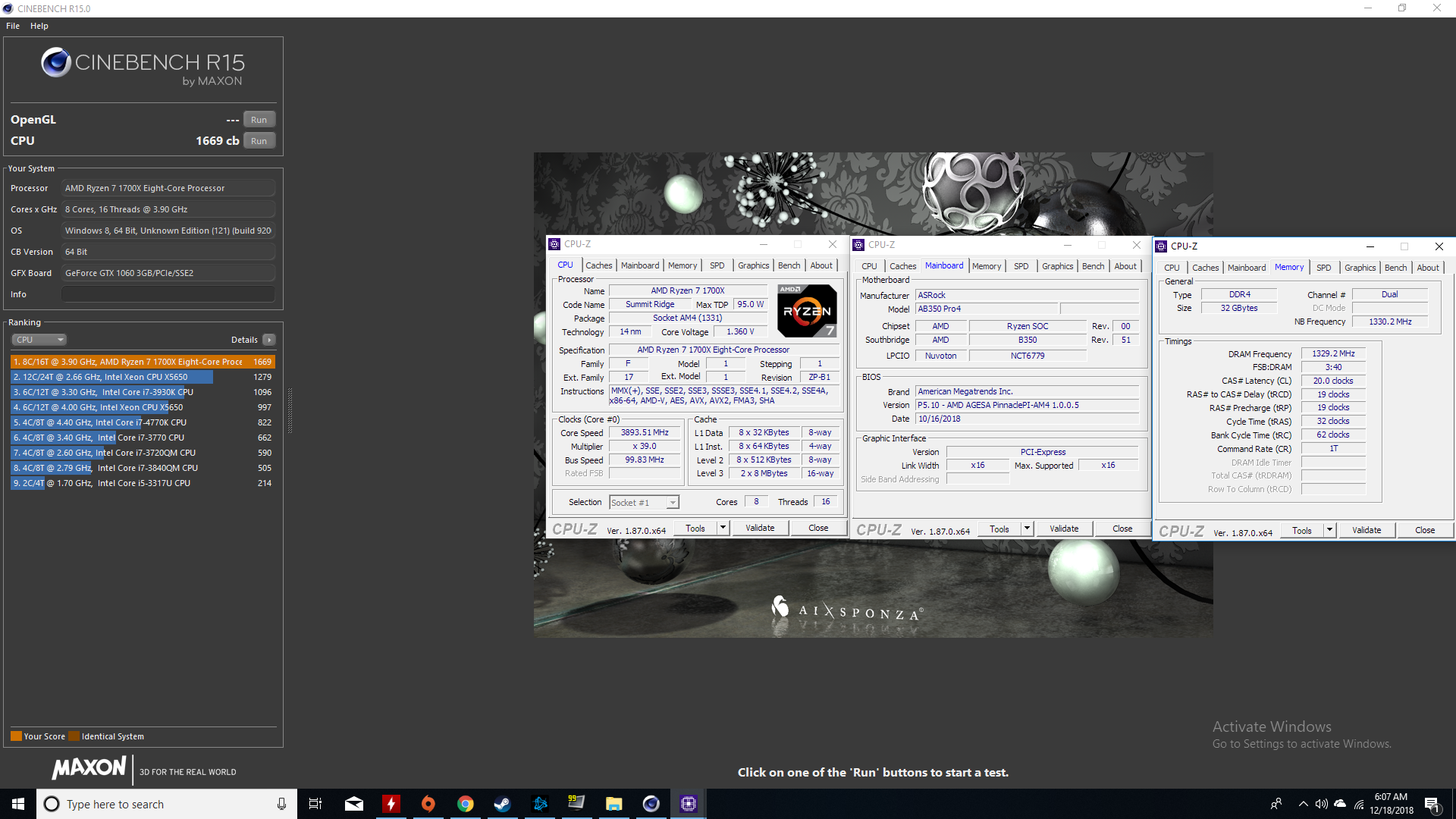
Task: Open the File menu in Cinebench
Action: pos(13,26)
